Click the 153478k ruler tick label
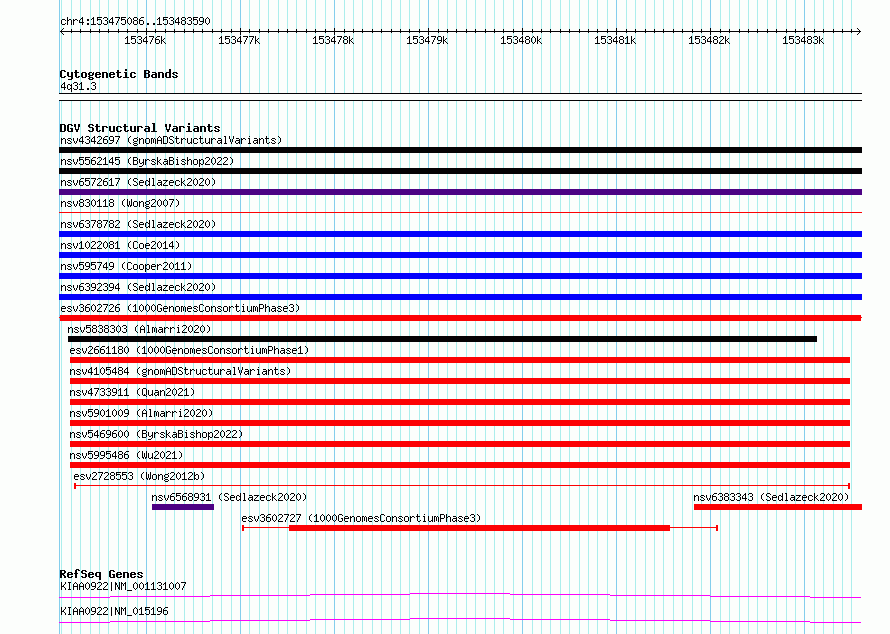This screenshot has height=634, width=890. click(333, 40)
